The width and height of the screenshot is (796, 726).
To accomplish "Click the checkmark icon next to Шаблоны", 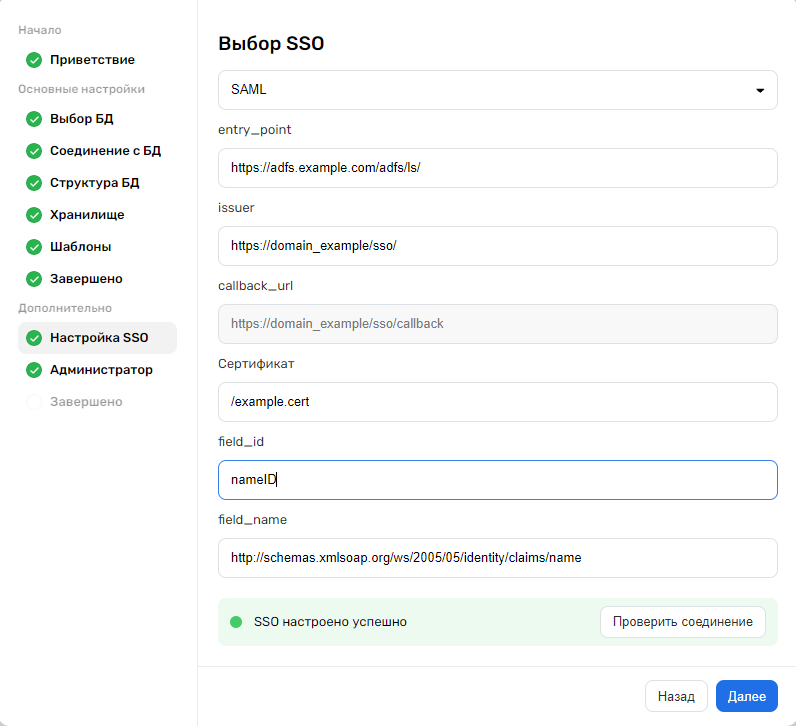I will [34, 247].
